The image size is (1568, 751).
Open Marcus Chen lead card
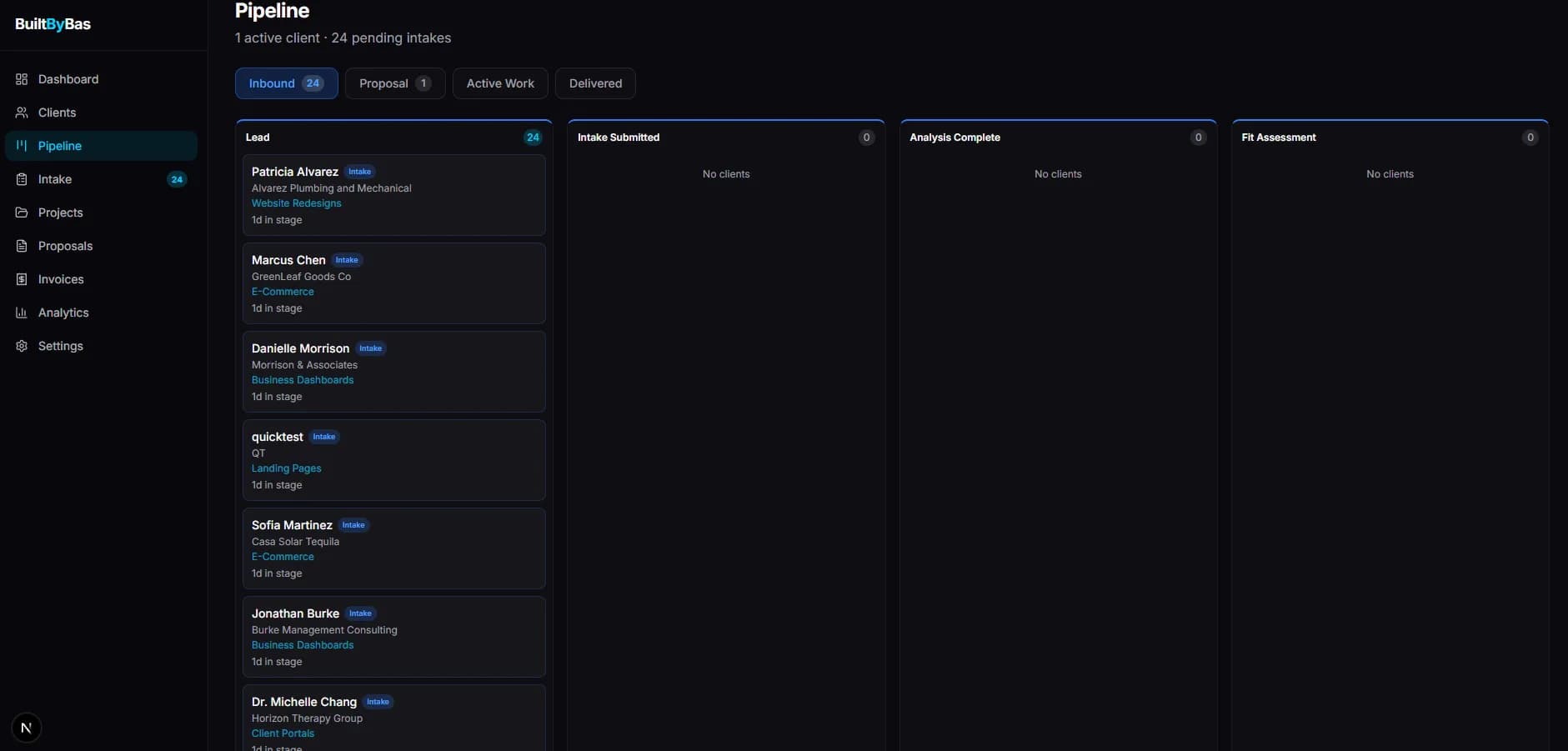click(x=393, y=283)
